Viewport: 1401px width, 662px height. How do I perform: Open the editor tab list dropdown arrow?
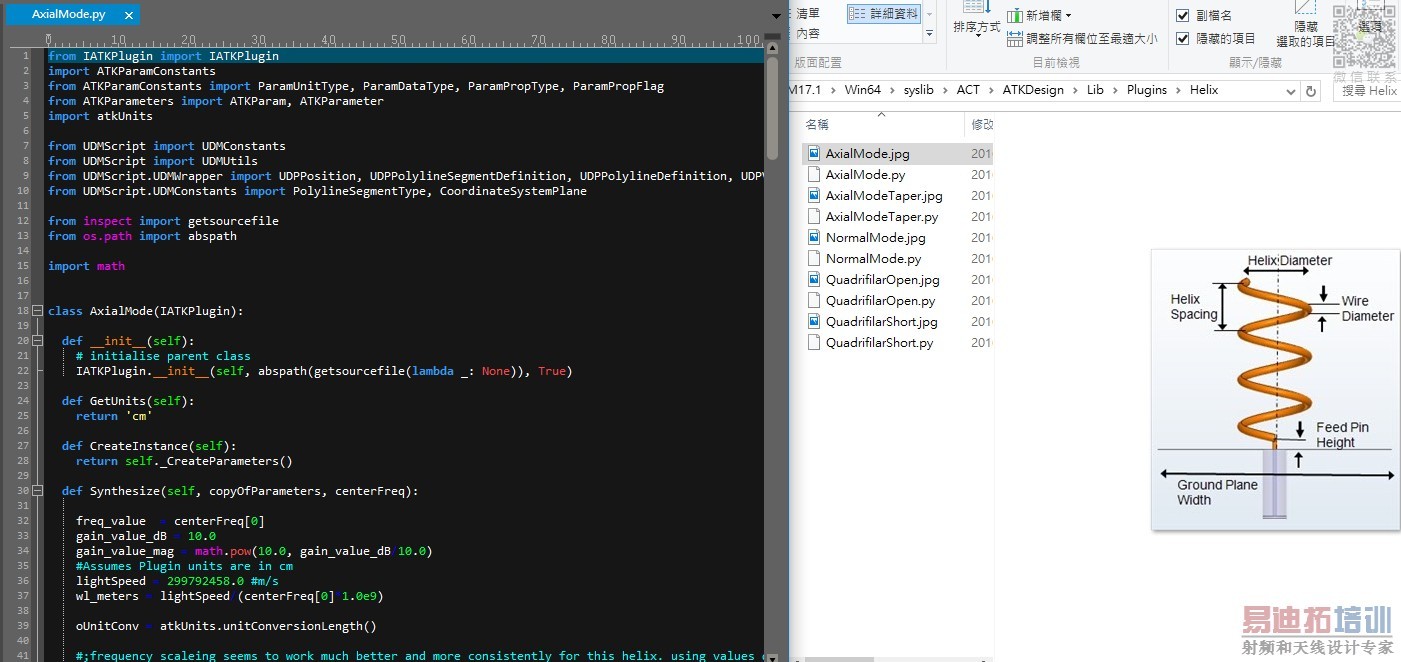coord(777,16)
